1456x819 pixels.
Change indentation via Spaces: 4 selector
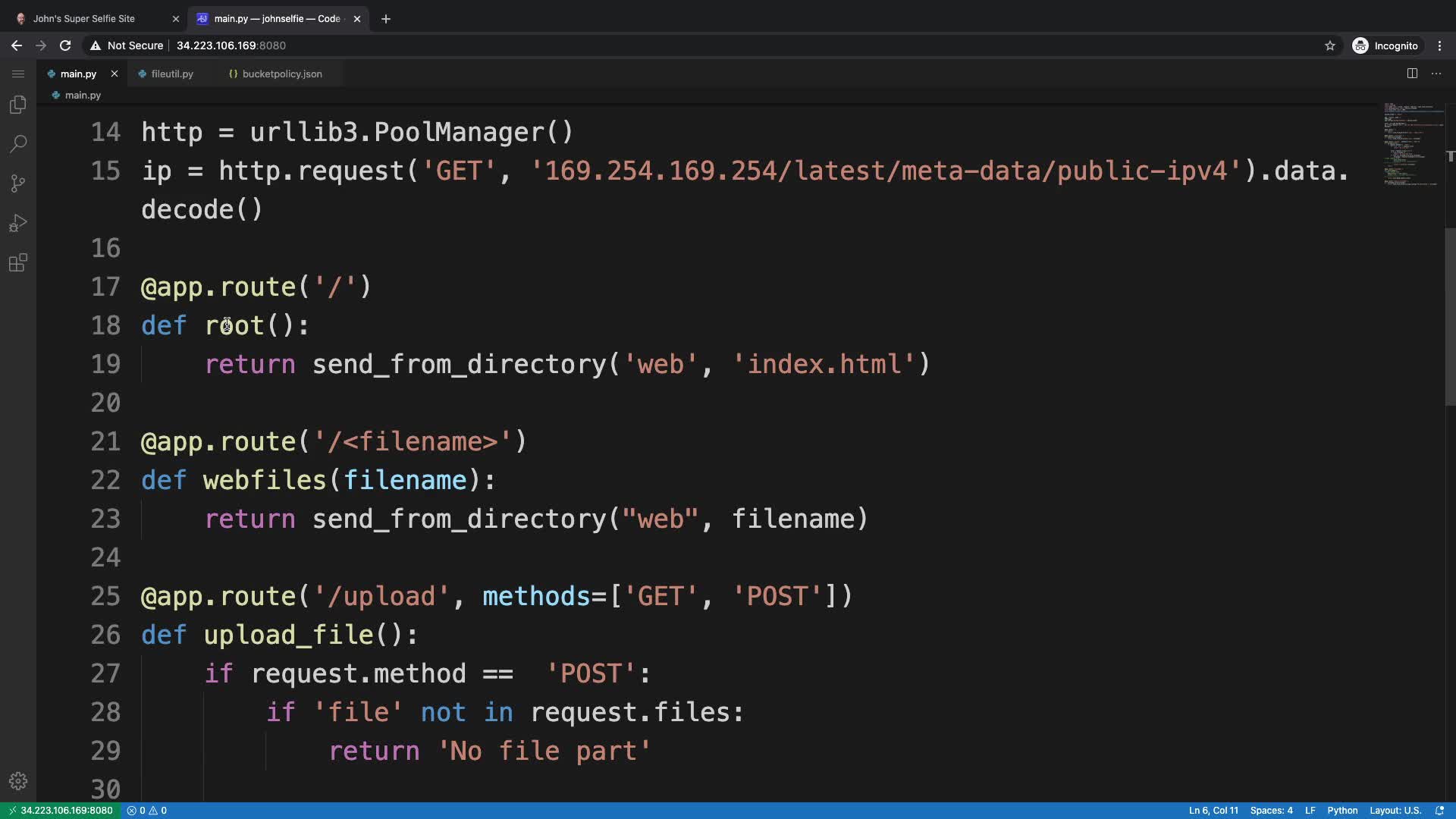(1271, 811)
